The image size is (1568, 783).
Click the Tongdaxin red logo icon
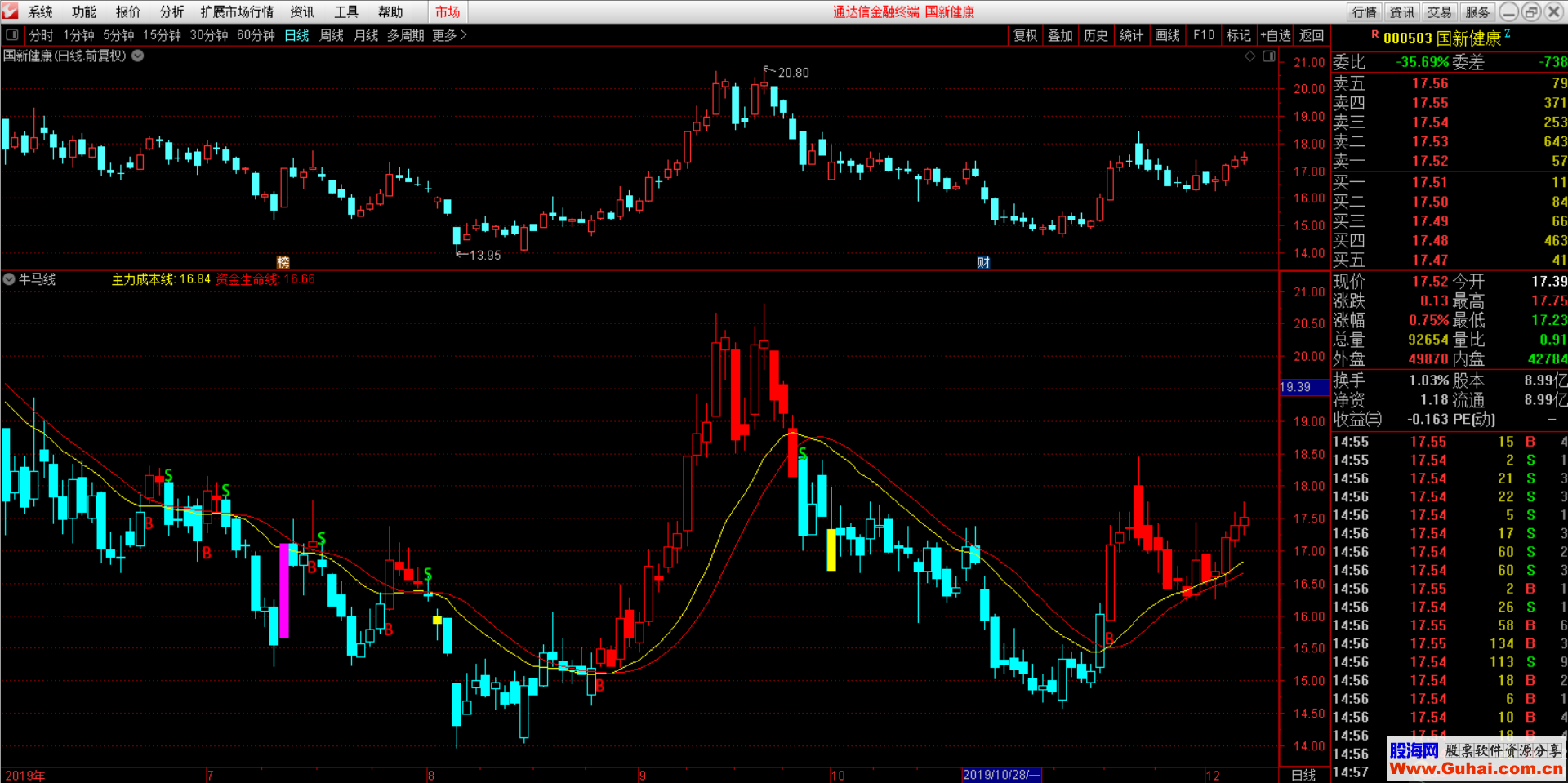[10, 11]
